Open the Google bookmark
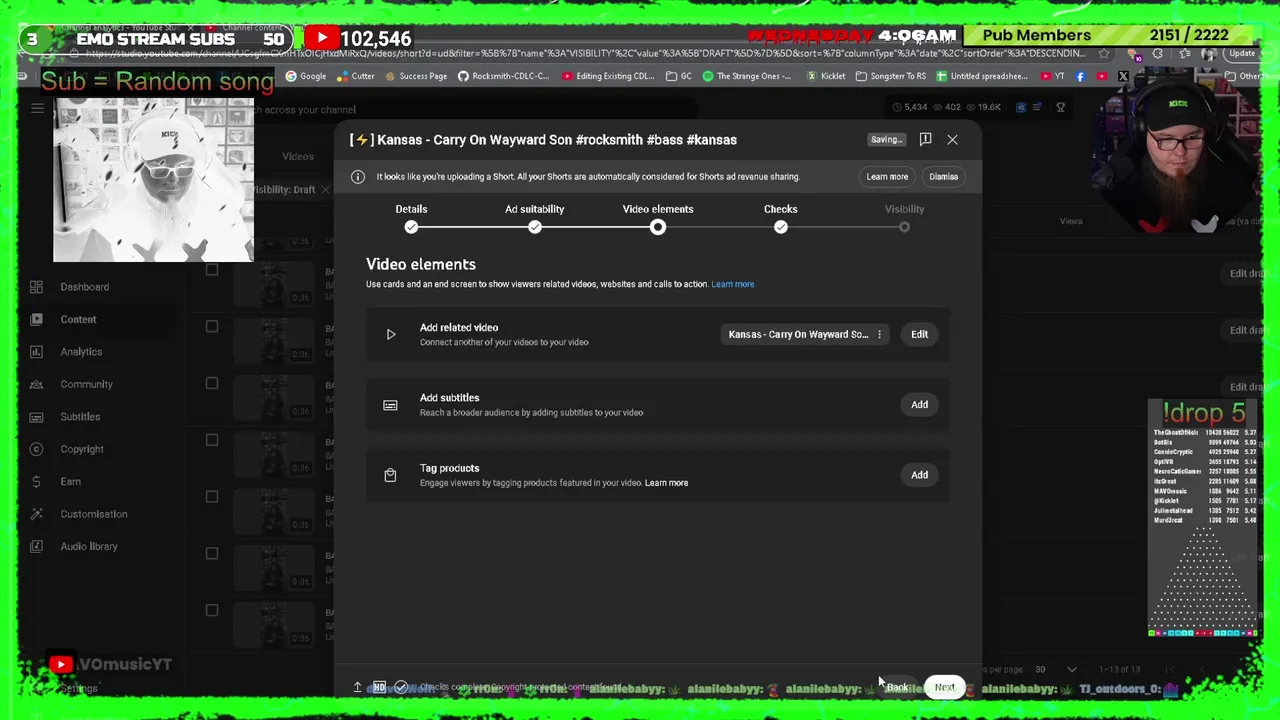The image size is (1280, 720). coord(306,76)
